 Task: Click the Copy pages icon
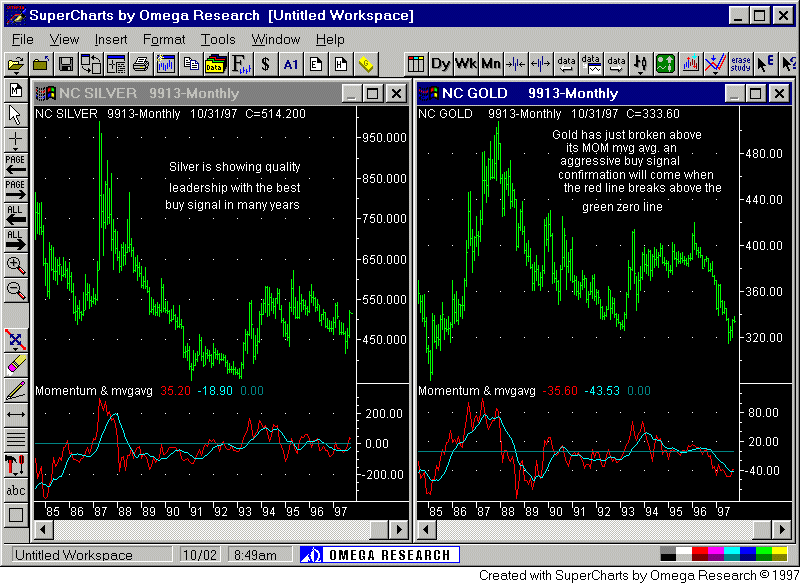[x=191, y=64]
